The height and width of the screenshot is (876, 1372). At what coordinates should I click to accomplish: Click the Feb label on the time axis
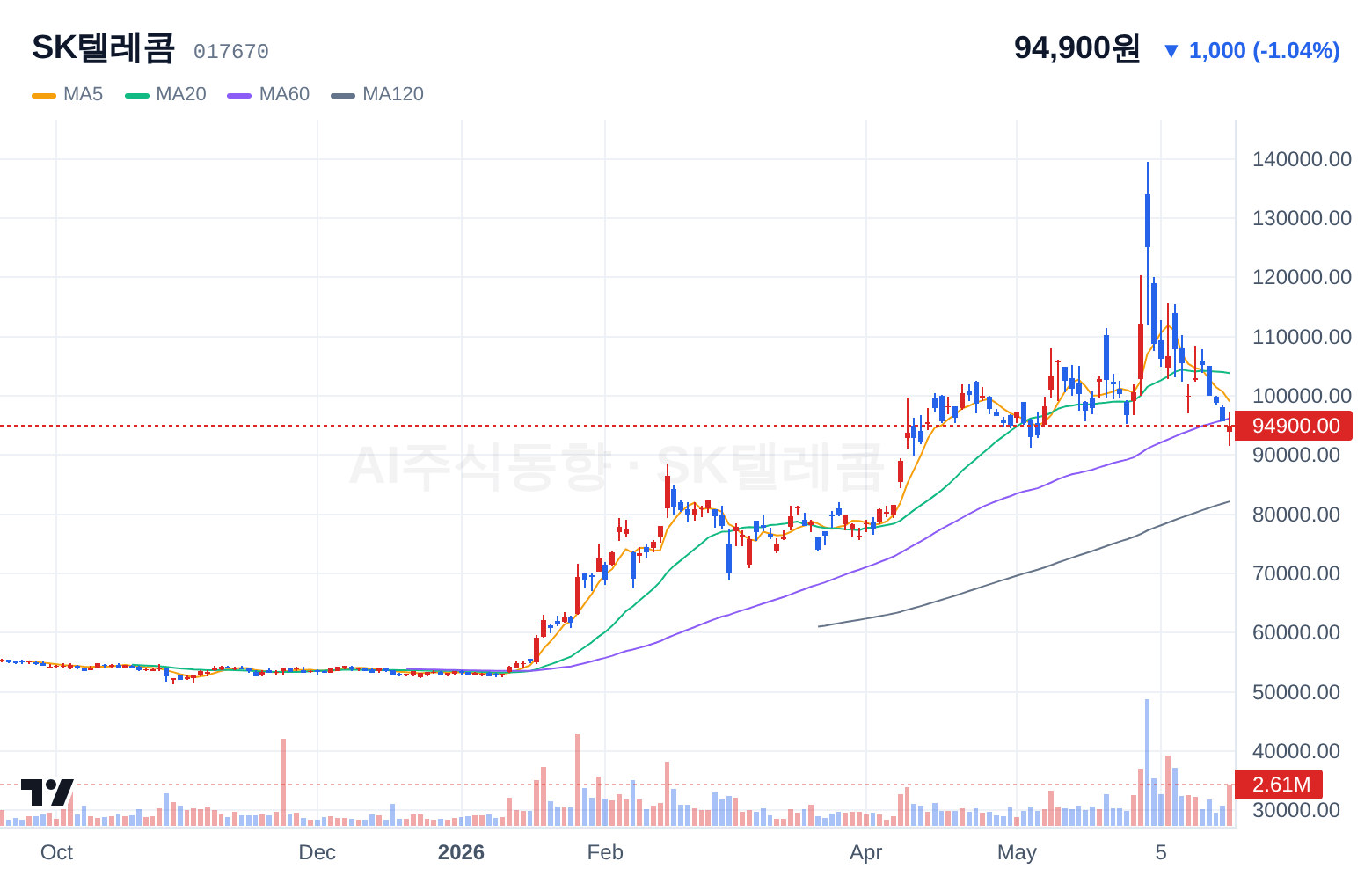tap(605, 852)
